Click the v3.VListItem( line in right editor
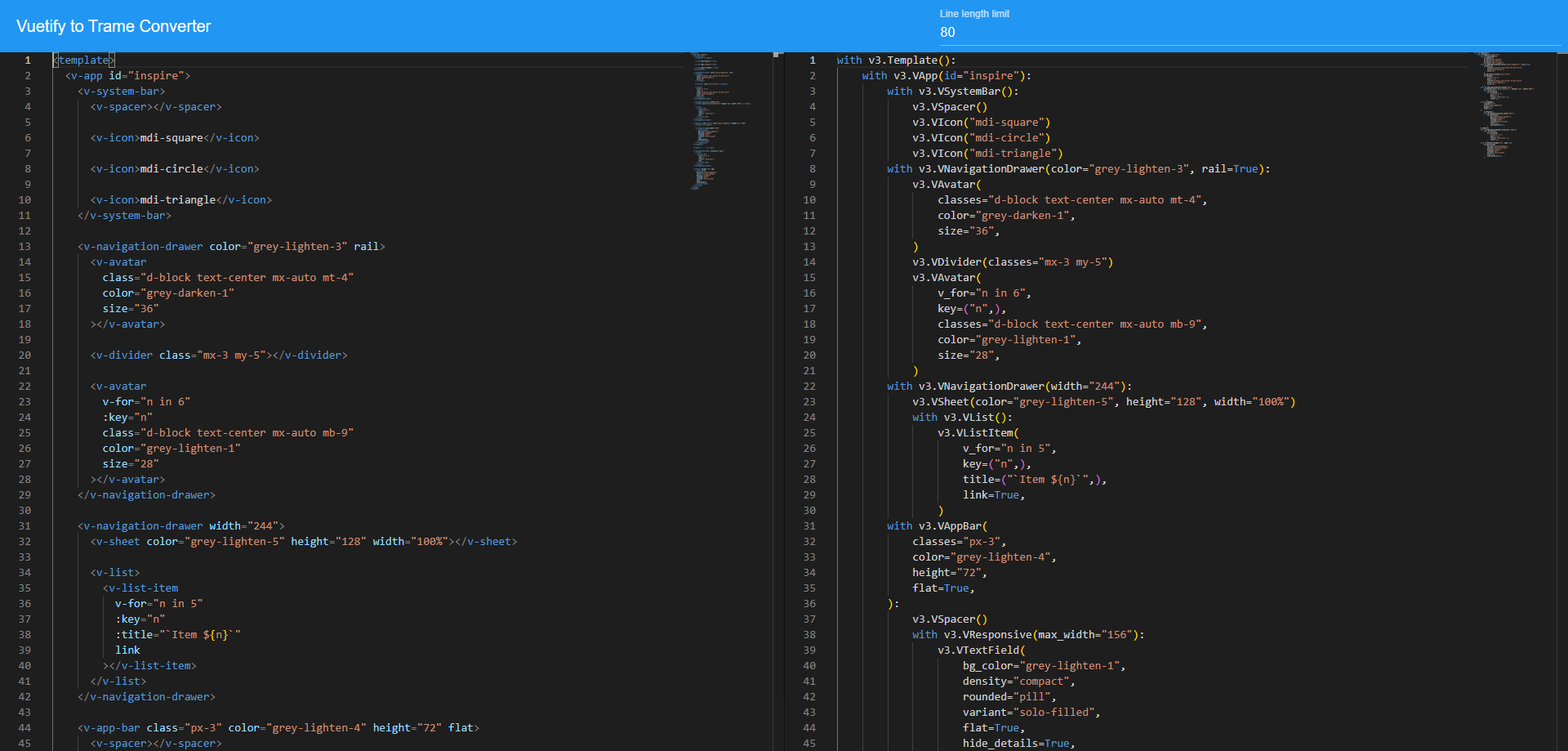 [978, 433]
